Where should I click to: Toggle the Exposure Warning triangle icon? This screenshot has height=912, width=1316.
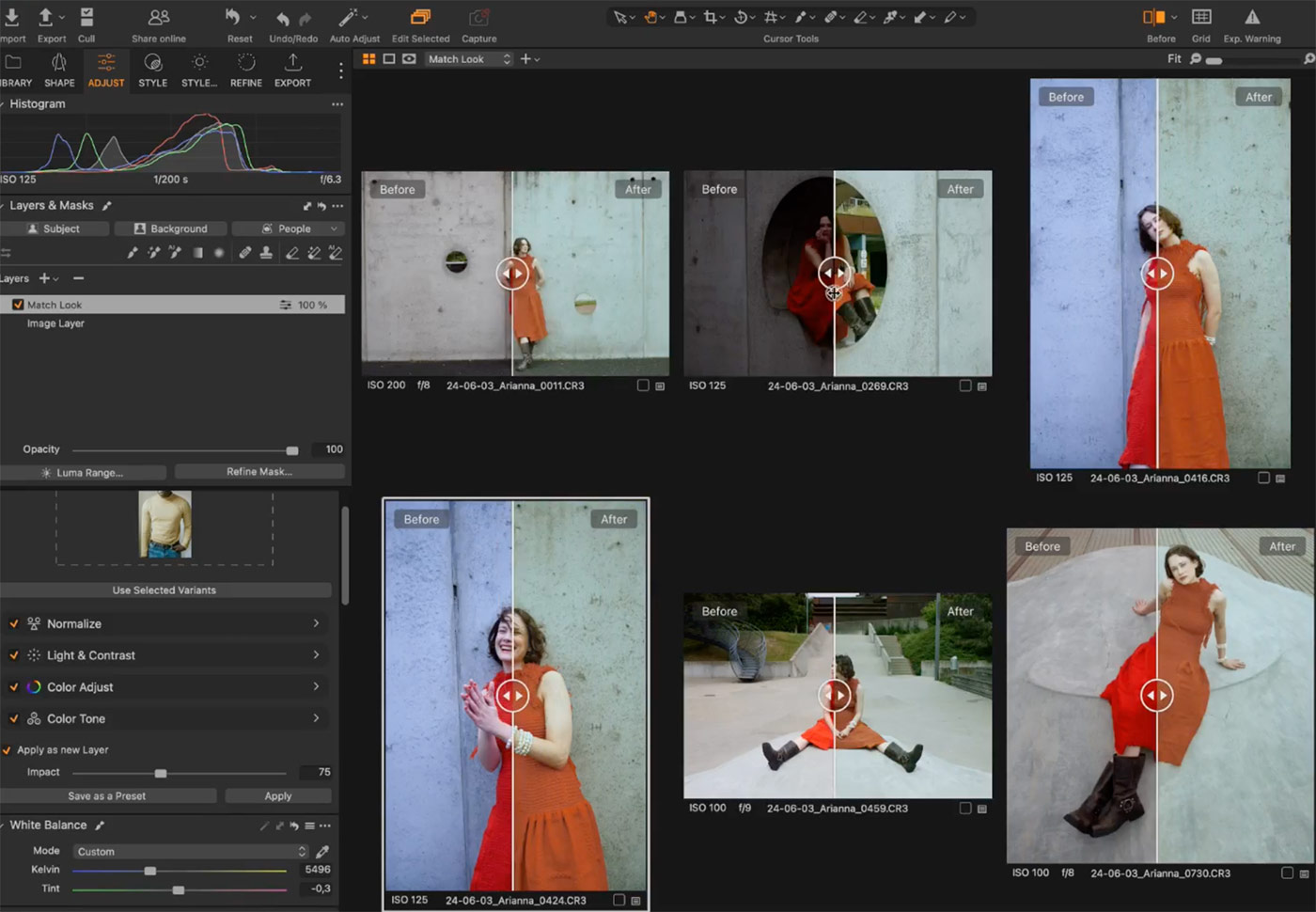(x=1252, y=17)
